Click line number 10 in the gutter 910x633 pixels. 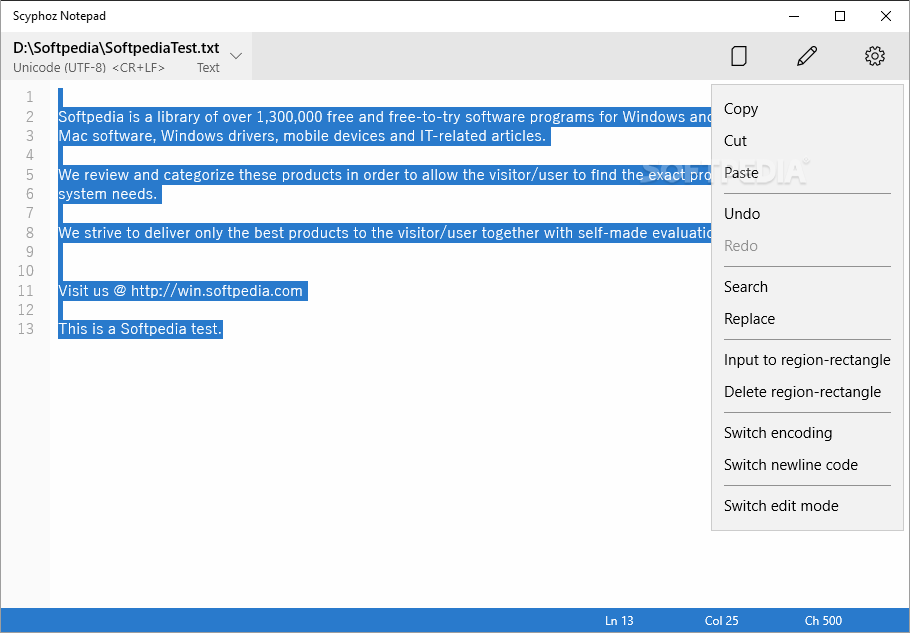click(26, 271)
